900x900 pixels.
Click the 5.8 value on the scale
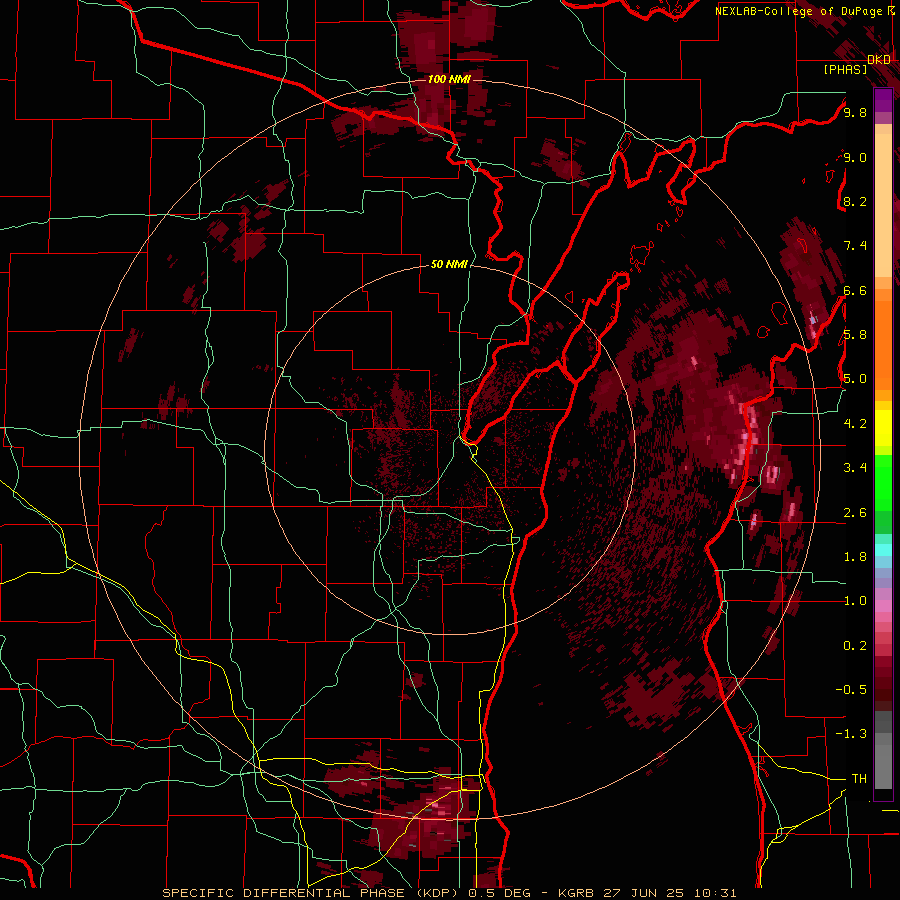855,335
